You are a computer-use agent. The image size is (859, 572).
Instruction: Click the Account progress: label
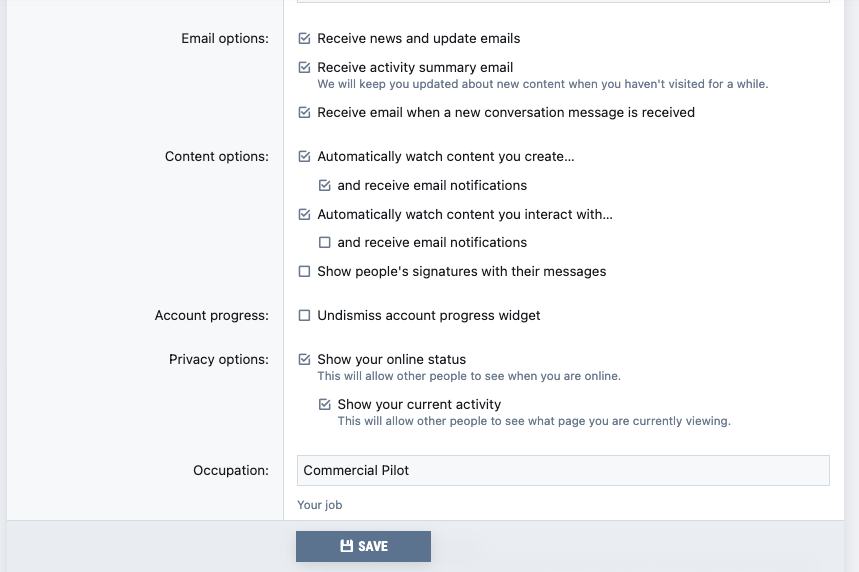pos(211,316)
